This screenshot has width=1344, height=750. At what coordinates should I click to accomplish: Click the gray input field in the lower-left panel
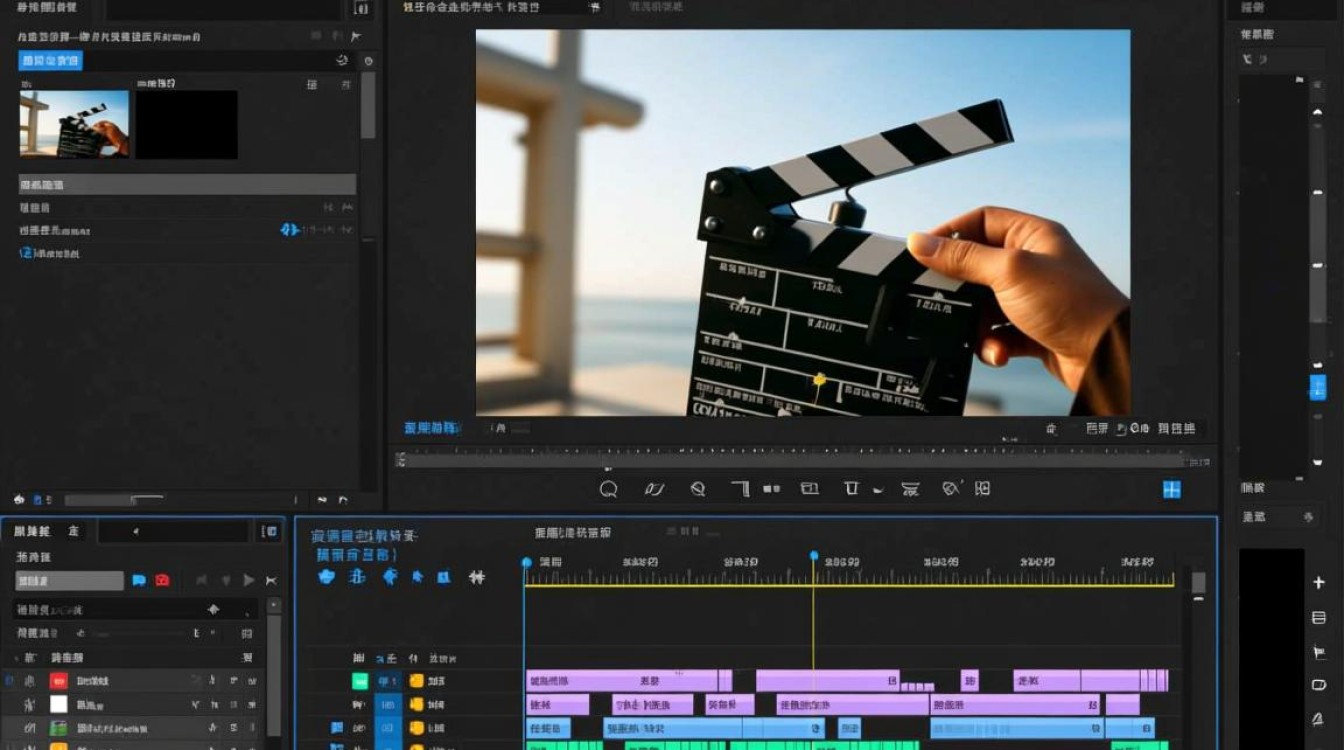pos(69,581)
